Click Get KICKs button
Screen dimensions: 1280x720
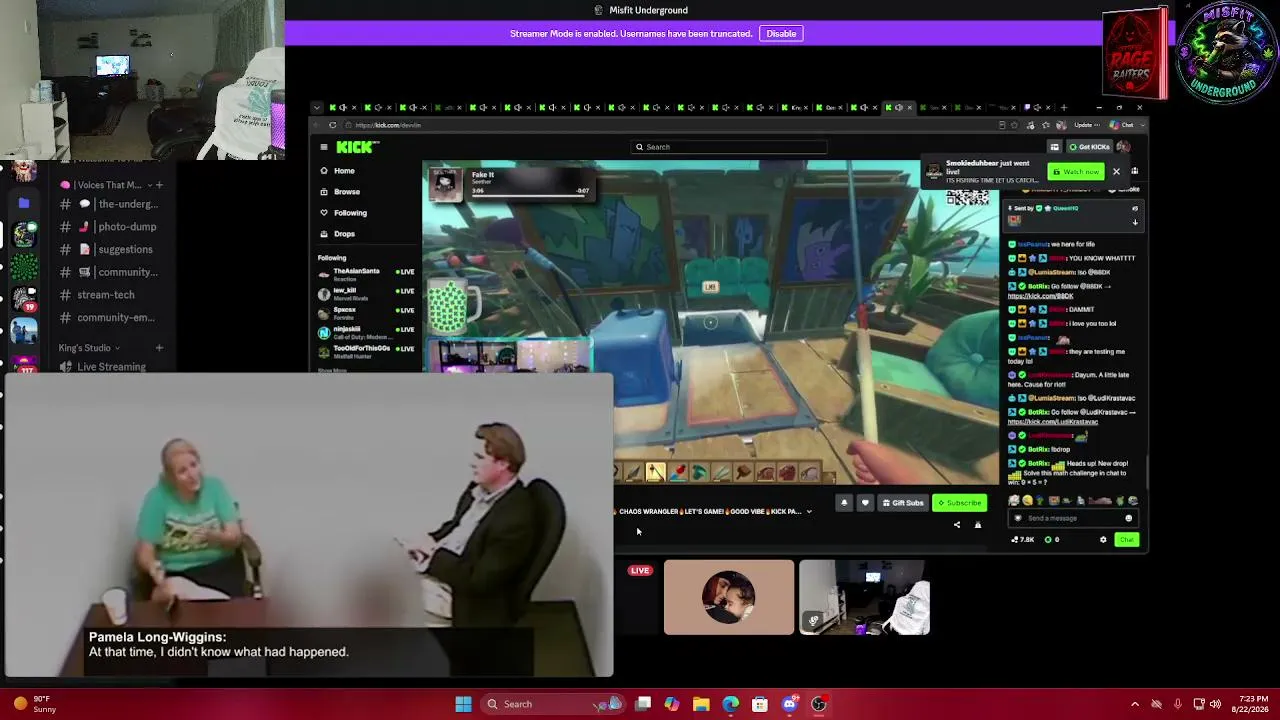(x=1089, y=147)
